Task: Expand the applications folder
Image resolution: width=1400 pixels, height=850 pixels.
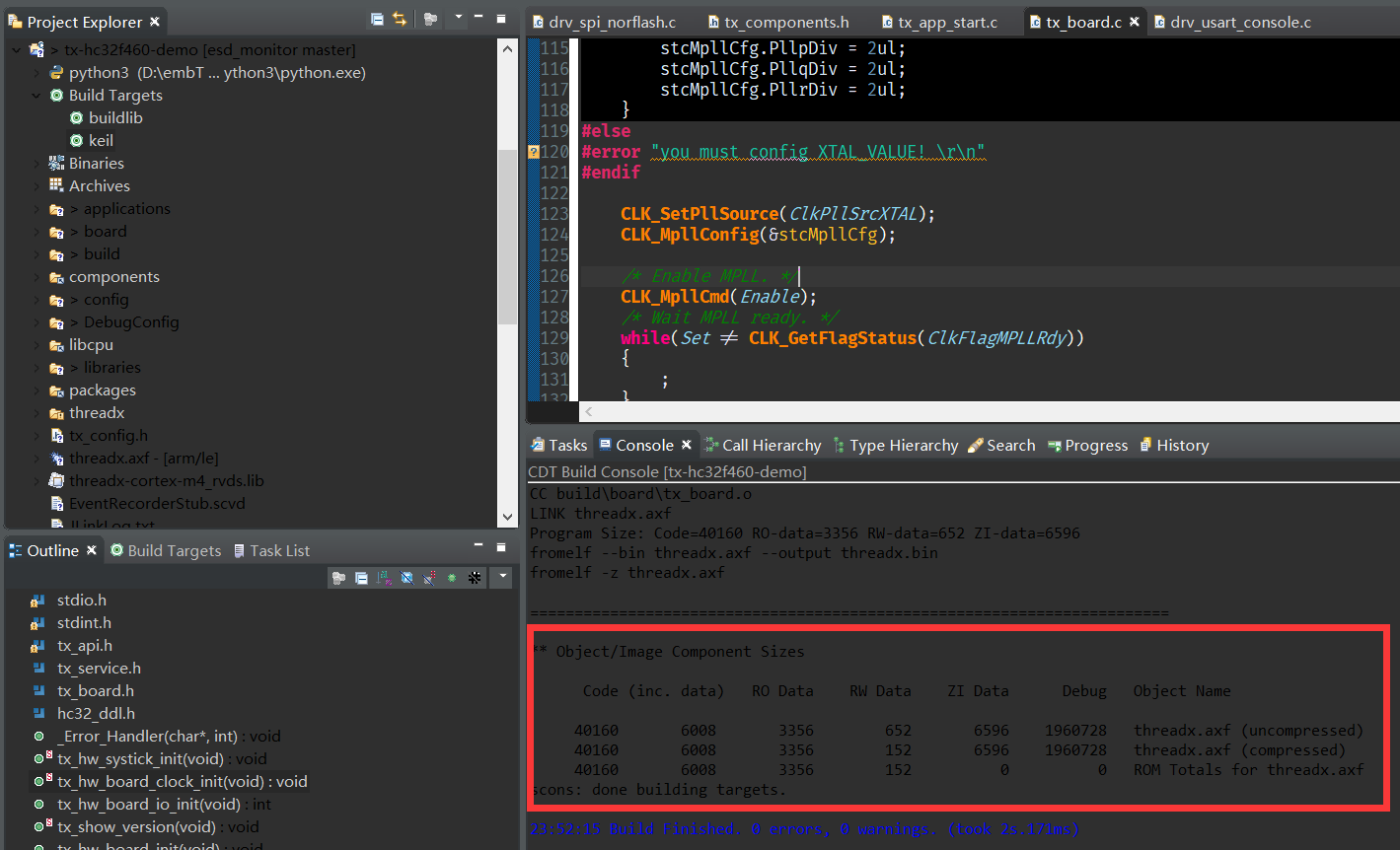Action: pyautogui.click(x=37, y=209)
